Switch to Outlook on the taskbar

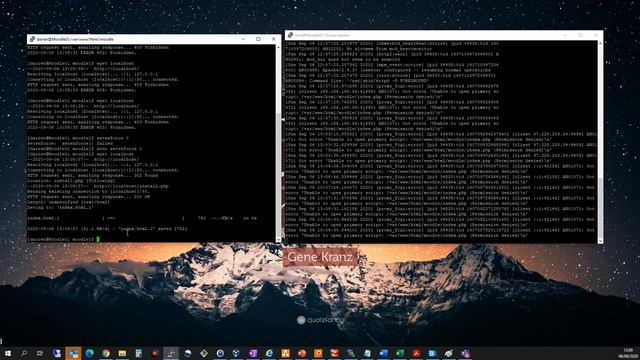coord(73,353)
